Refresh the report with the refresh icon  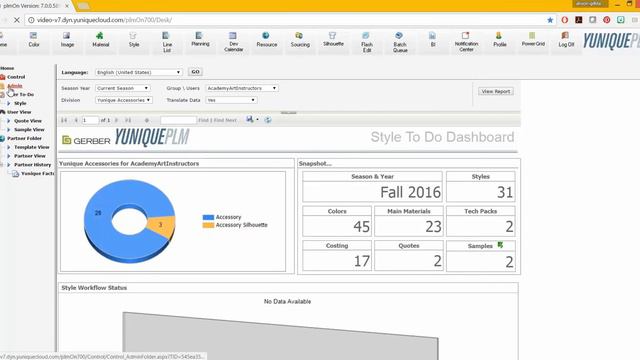(x=268, y=120)
